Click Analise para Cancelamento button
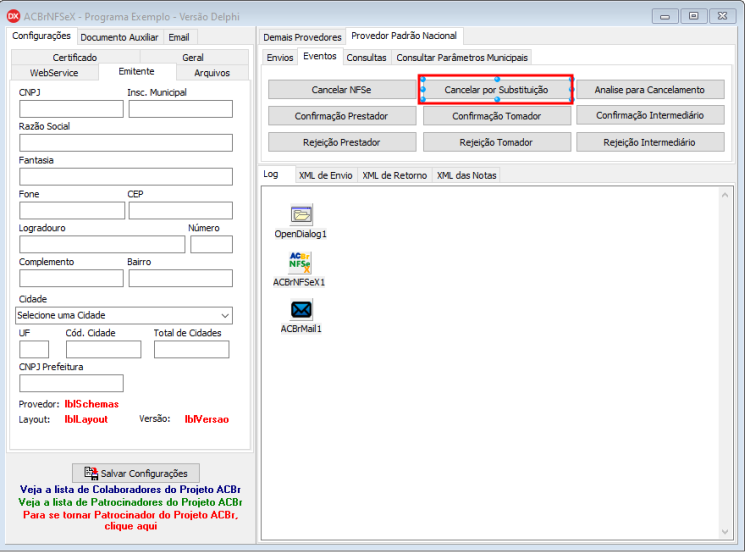This screenshot has width=750, height=554. 650,90
